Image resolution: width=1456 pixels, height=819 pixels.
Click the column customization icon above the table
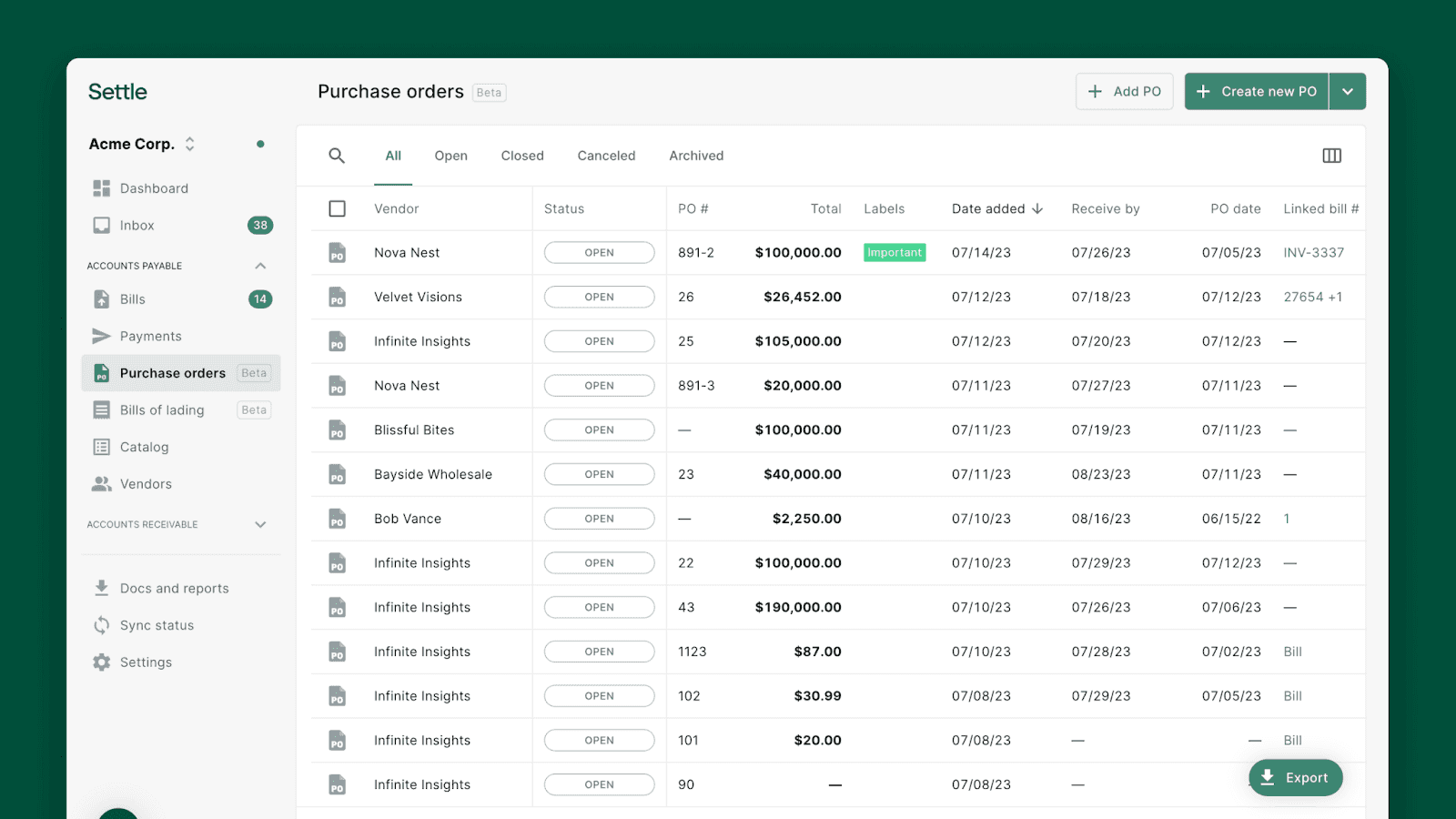pyautogui.click(x=1331, y=156)
